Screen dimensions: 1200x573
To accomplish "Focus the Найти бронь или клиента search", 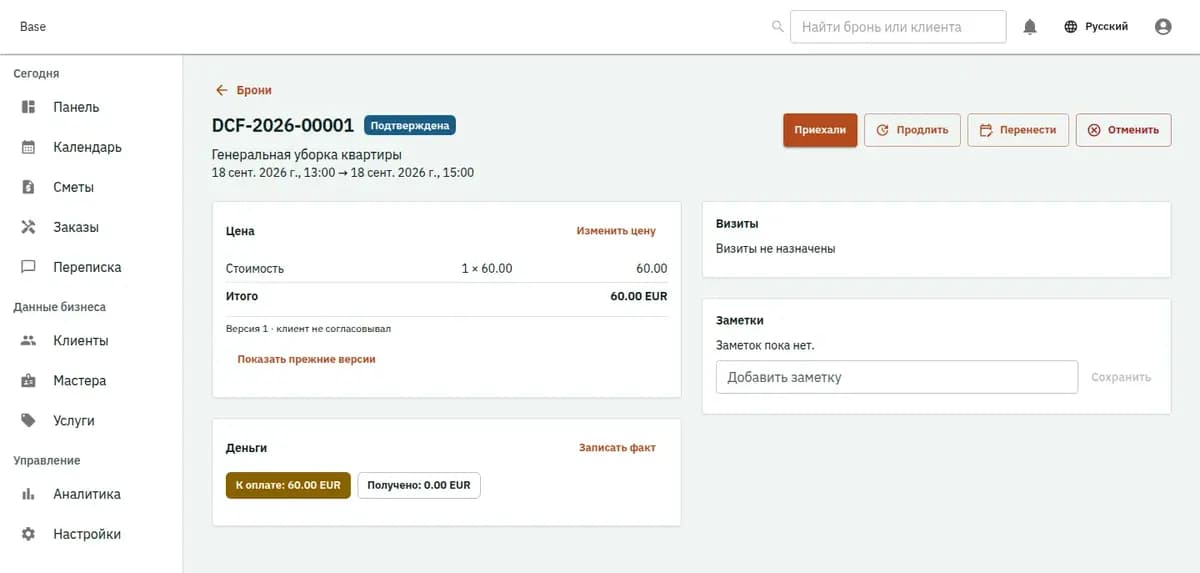I will pyautogui.click(x=898, y=27).
